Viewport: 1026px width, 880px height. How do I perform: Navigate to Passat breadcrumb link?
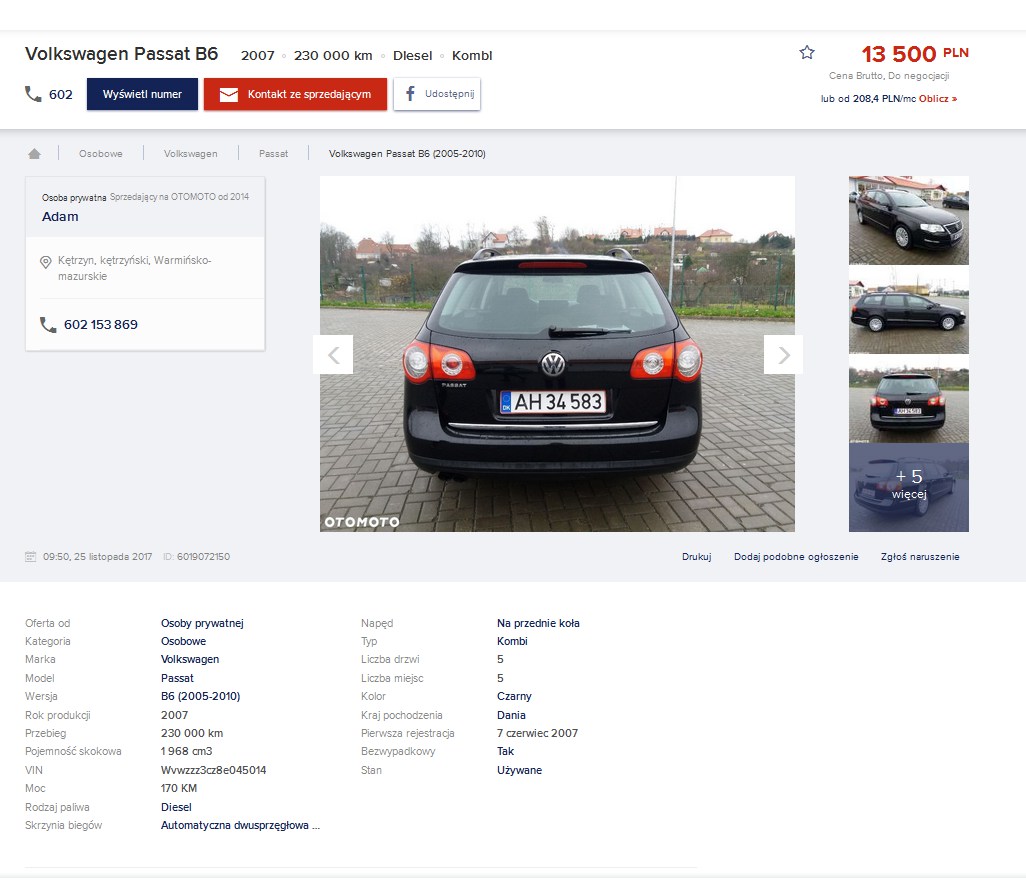[273, 154]
